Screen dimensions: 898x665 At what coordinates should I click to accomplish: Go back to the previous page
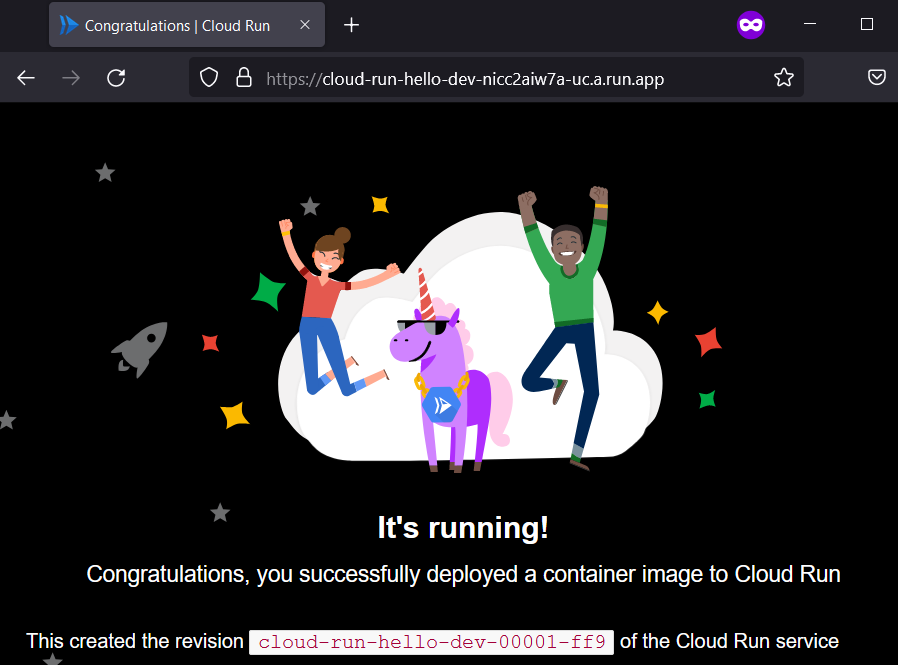(x=26, y=78)
